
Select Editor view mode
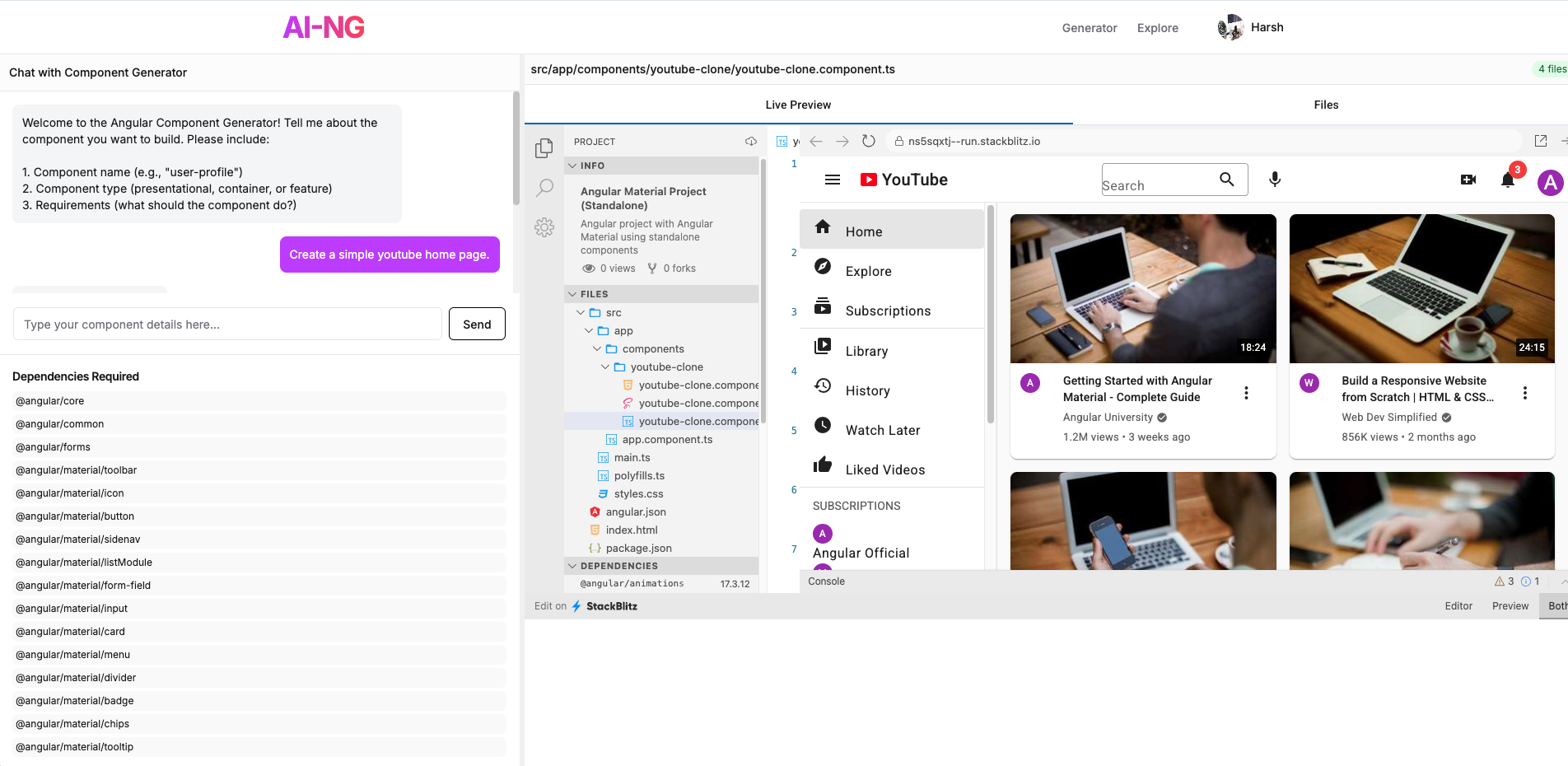pyautogui.click(x=1458, y=606)
